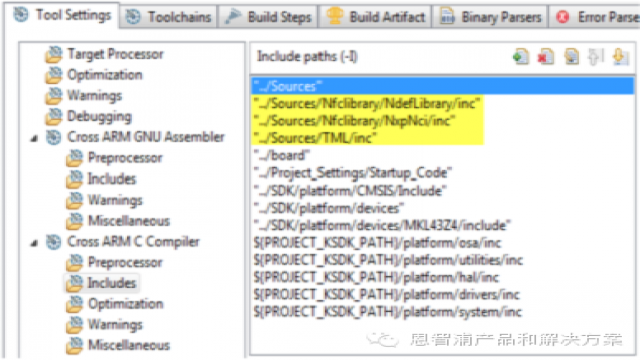Select Target Processor settings
This screenshot has height=360, width=640.
point(115,54)
